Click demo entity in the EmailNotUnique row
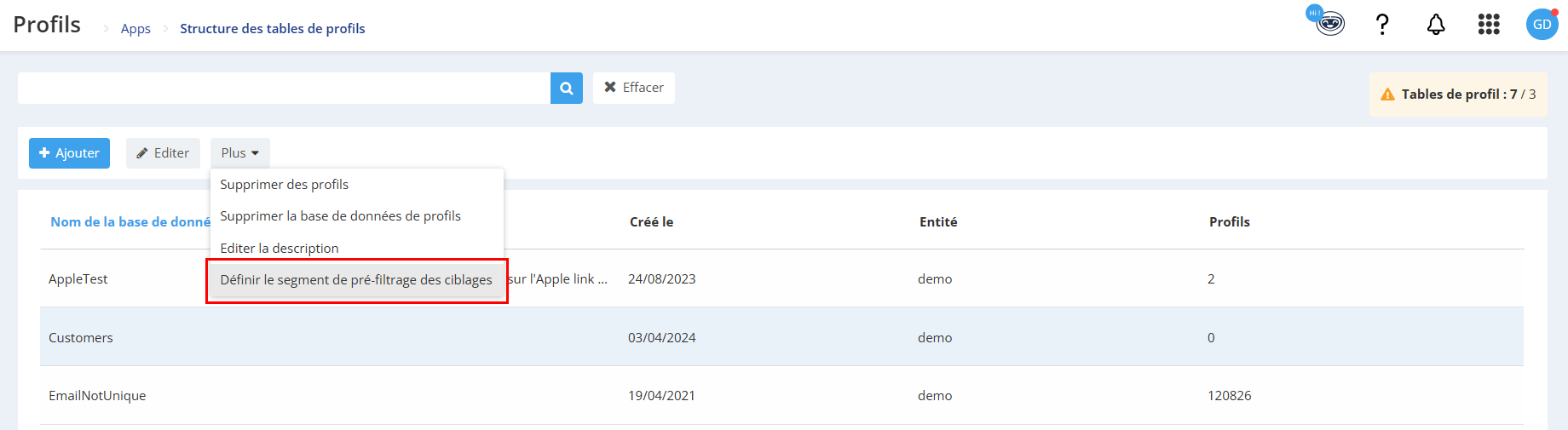The image size is (1568, 430). 935,396
